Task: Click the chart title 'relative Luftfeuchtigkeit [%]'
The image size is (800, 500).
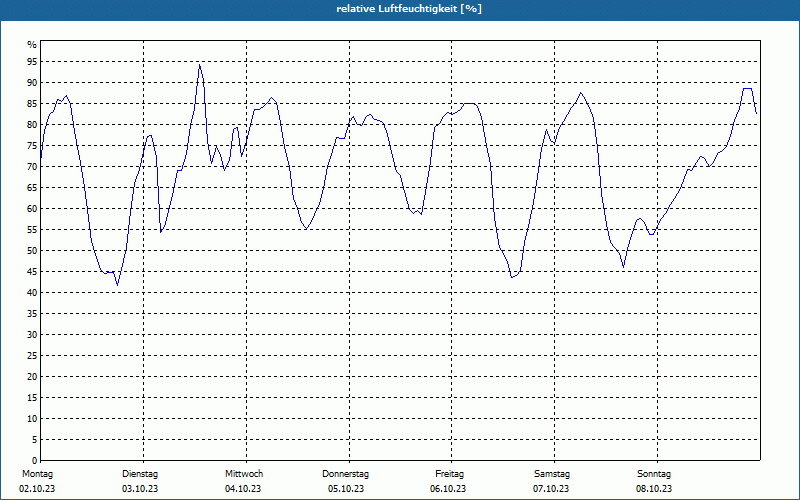Action: (409, 9)
